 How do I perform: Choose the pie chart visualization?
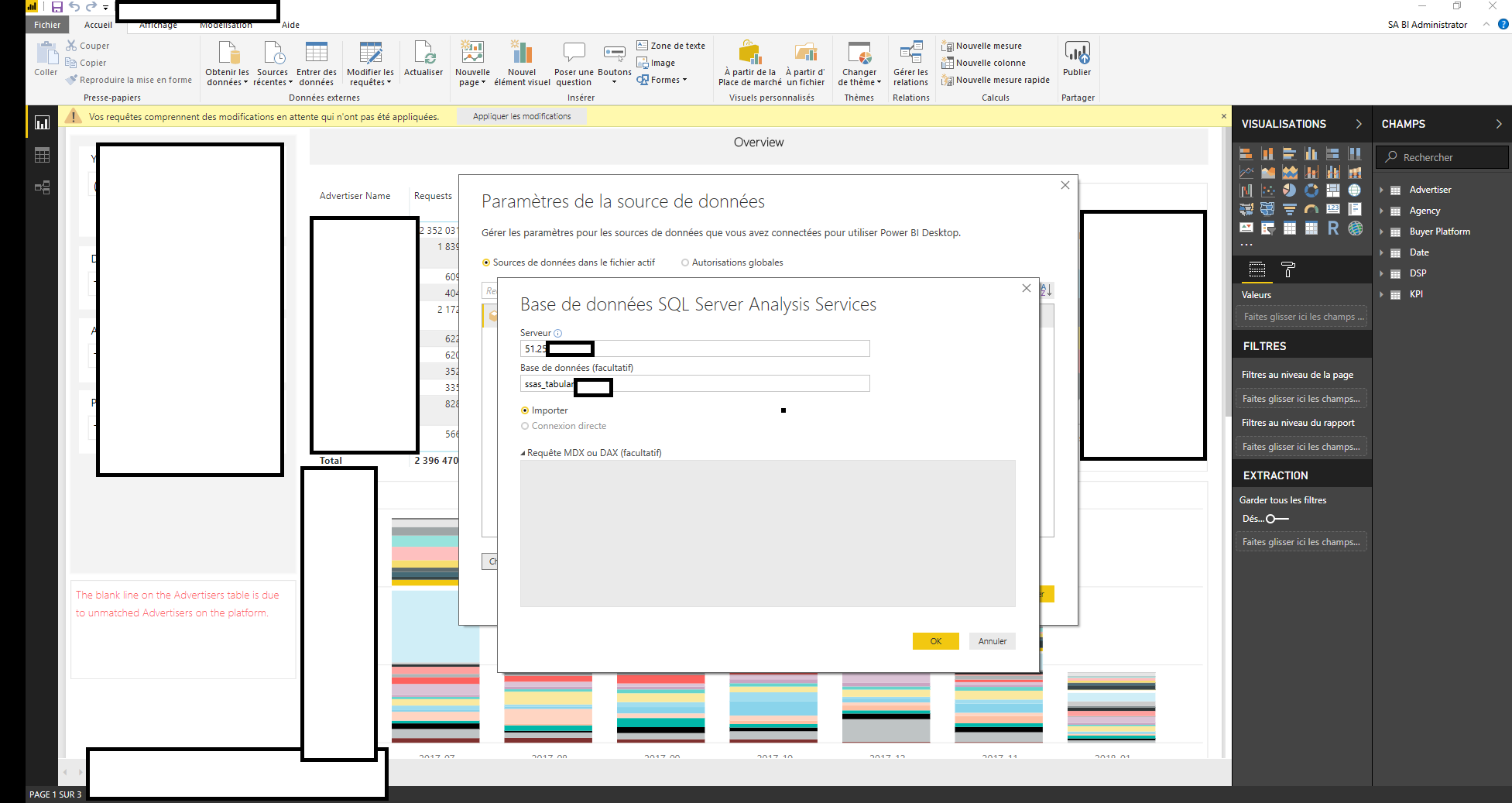1289,190
